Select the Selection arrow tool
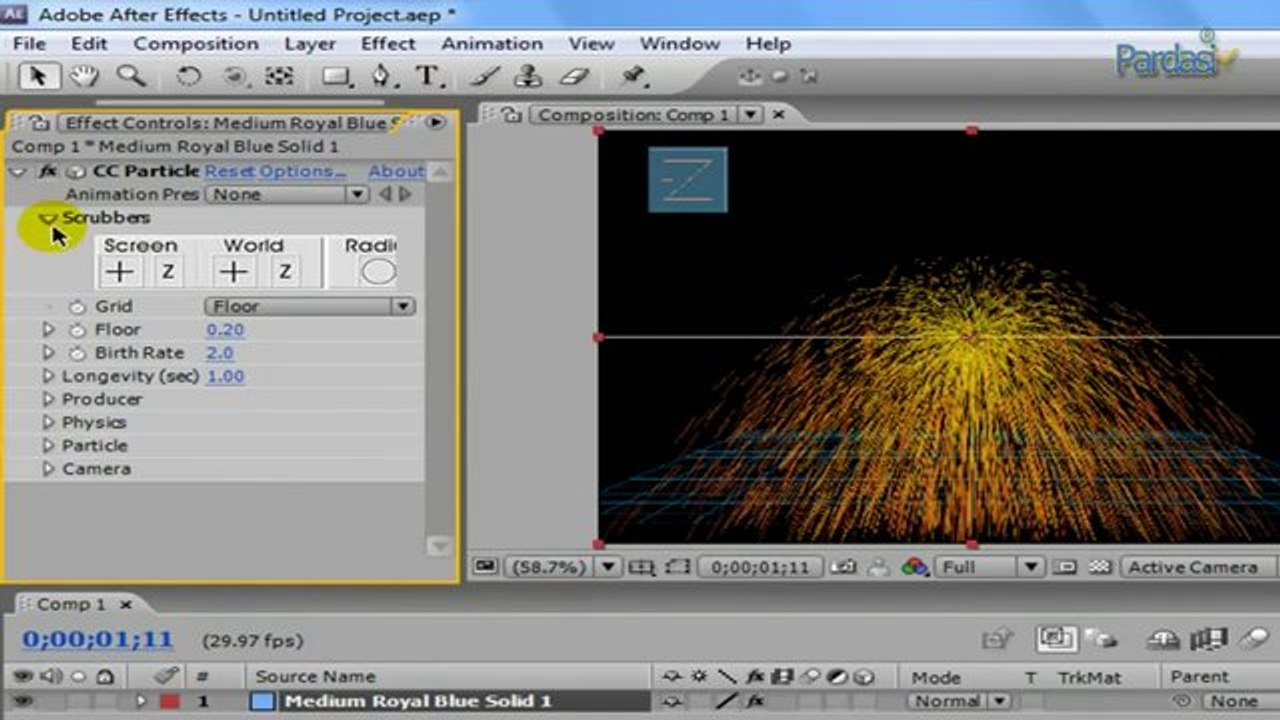Viewport: 1280px width, 720px height. coord(39,76)
